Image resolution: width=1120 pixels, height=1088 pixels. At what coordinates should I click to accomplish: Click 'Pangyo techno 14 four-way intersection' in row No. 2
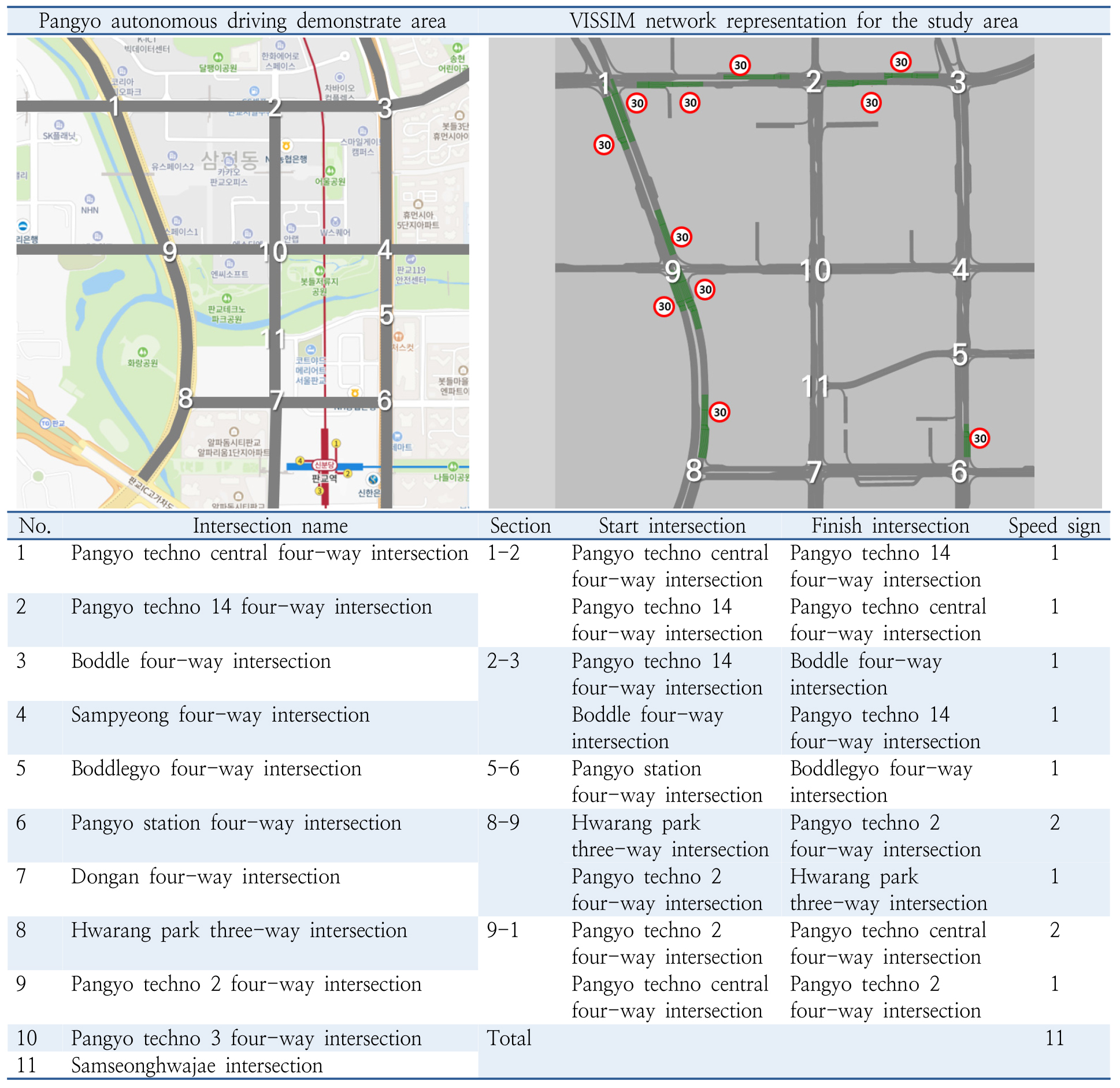pos(251,607)
